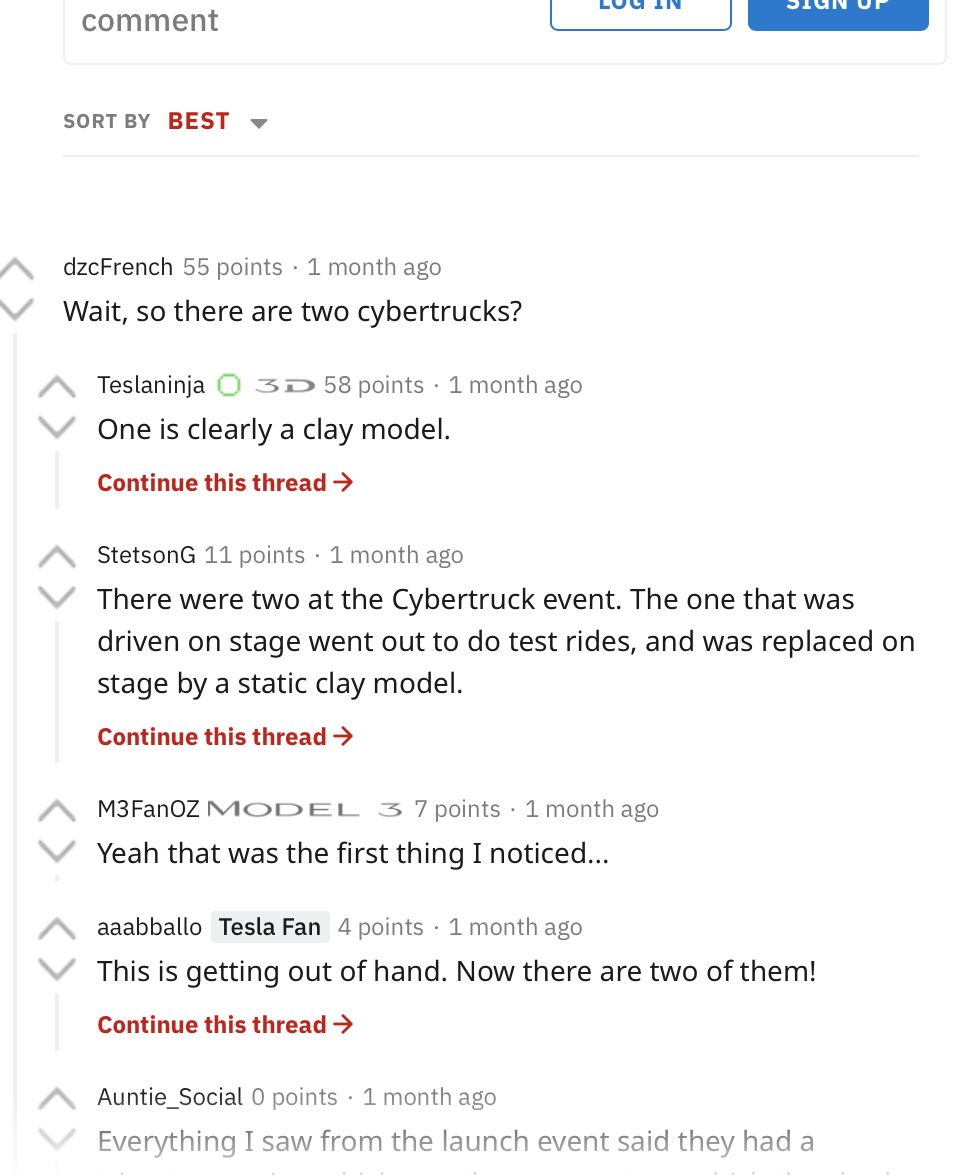The width and height of the screenshot is (962, 1175).
Task: Downvote StetsonG's comment
Action: tap(57, 597)
